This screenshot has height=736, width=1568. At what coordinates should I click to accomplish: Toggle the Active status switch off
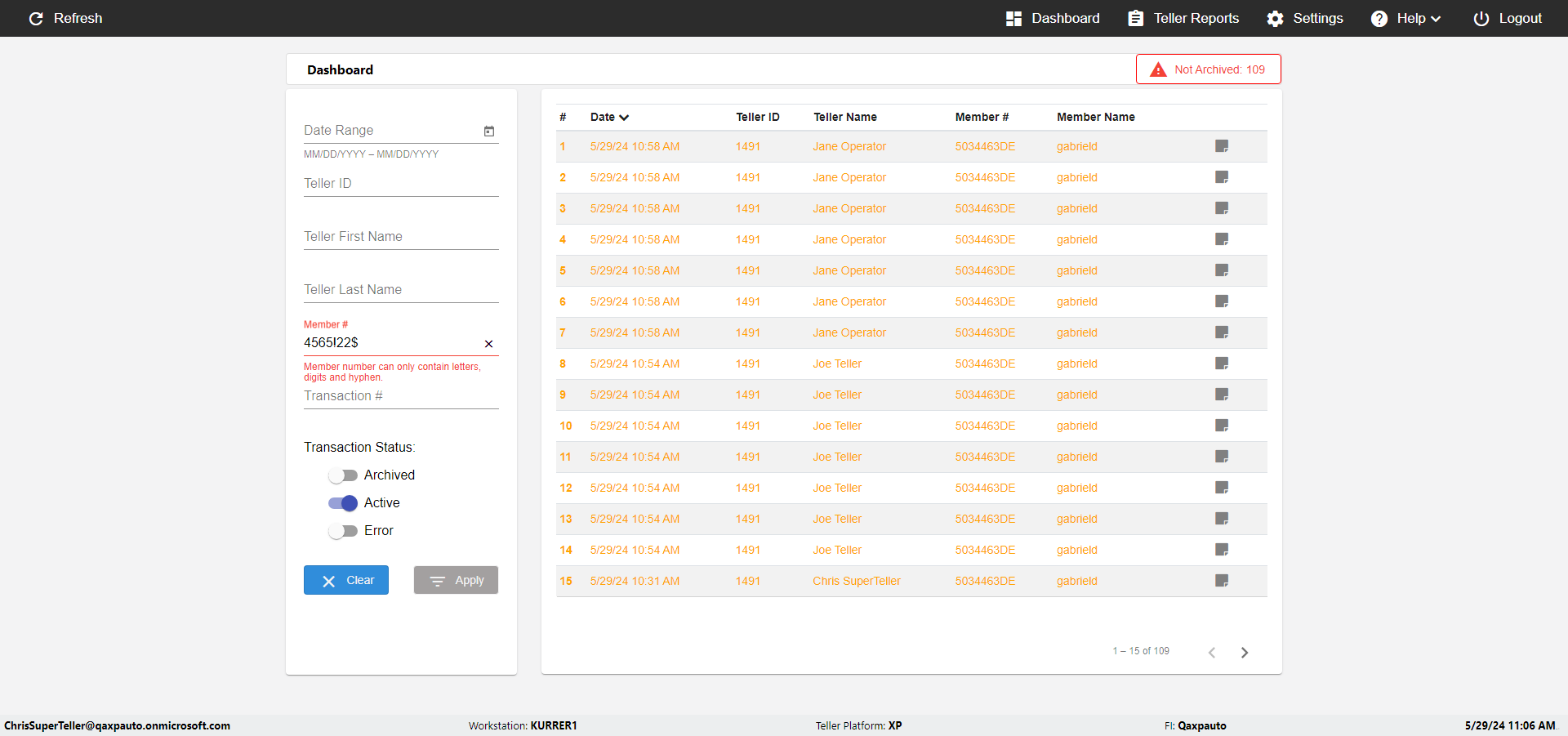[343, 503]
